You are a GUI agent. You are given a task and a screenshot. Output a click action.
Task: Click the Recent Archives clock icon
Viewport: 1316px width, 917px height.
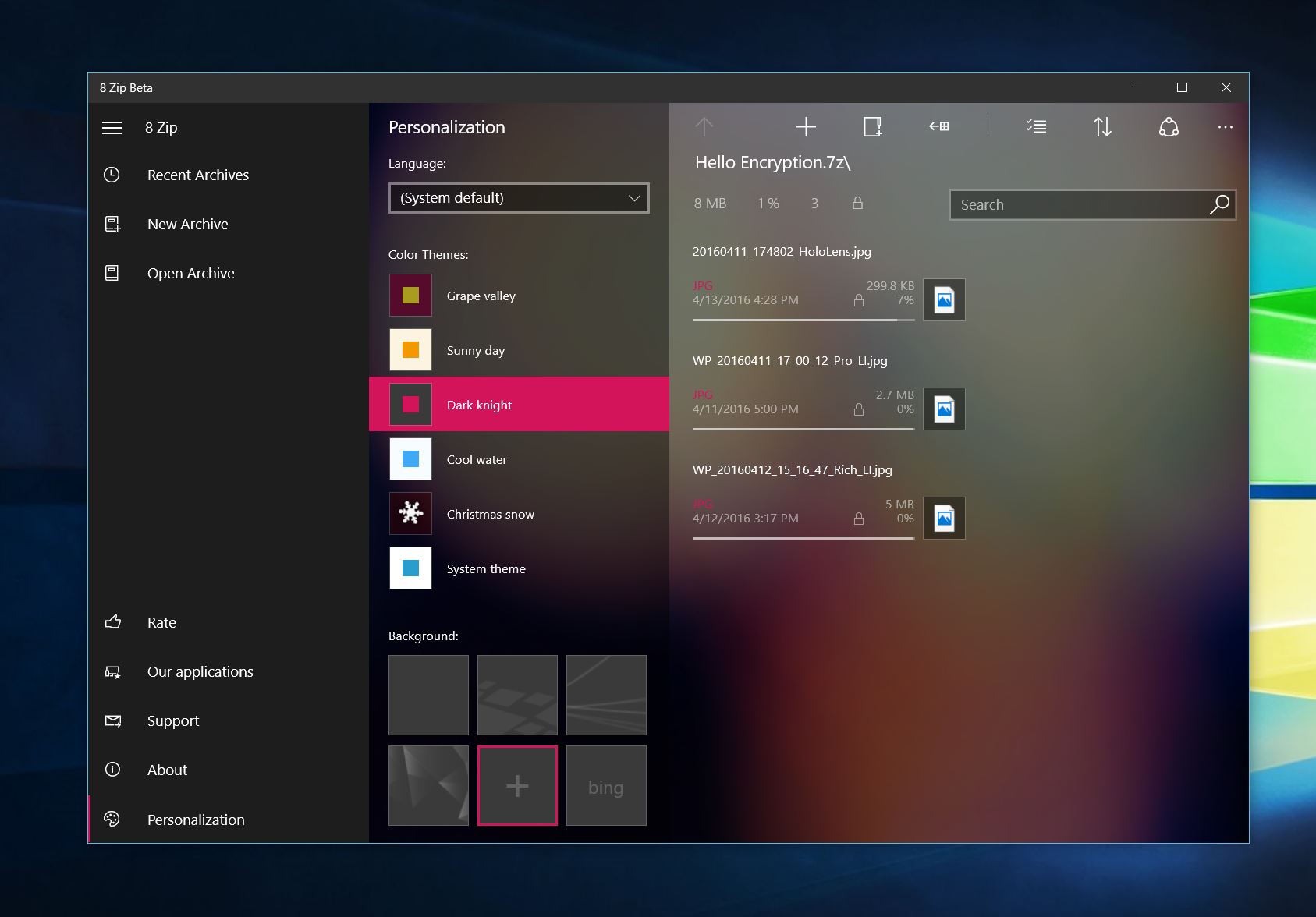tap(112, 175)
